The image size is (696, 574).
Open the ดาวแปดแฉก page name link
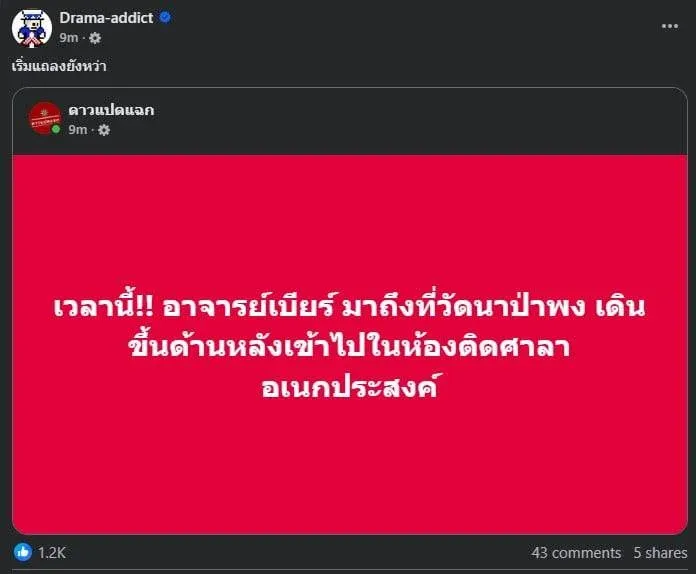pos(111,110)
